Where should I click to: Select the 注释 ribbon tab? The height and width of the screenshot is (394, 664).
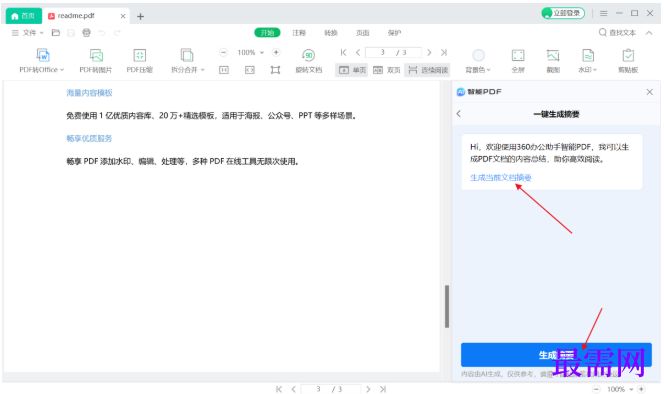point(299,33)
